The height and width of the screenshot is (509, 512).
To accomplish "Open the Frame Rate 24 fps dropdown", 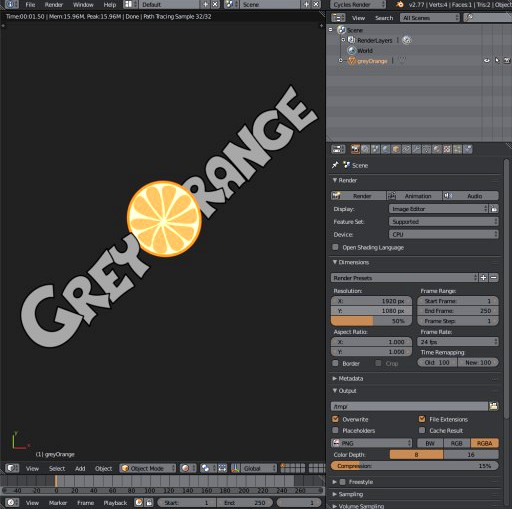I will pyautogui.click(x=458, y=342).
